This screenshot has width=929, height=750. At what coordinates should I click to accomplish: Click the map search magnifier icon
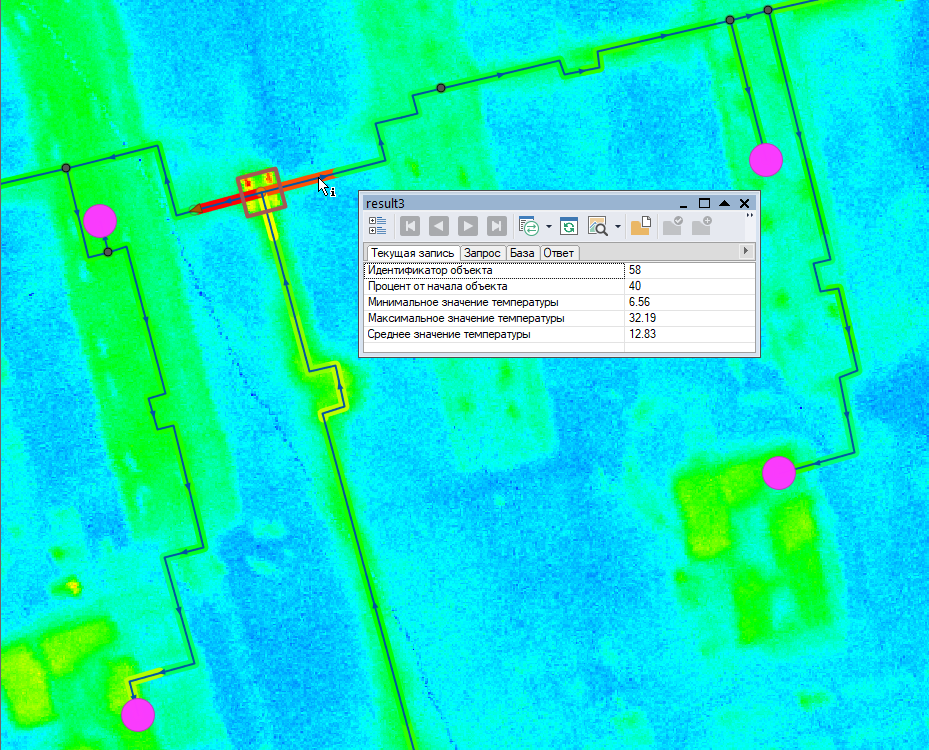[598, 226]
